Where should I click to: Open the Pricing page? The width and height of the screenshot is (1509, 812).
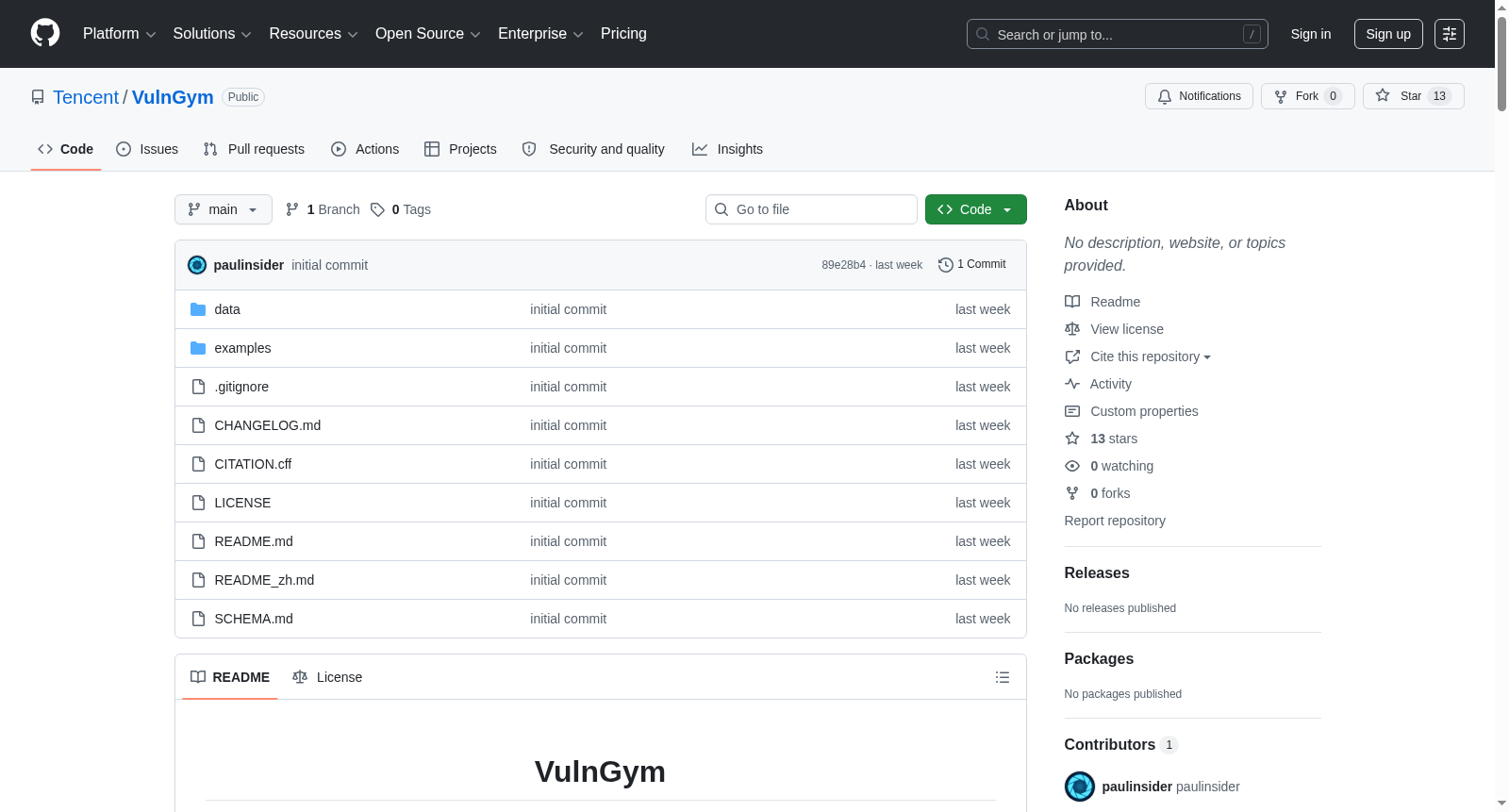click(623, 34)
